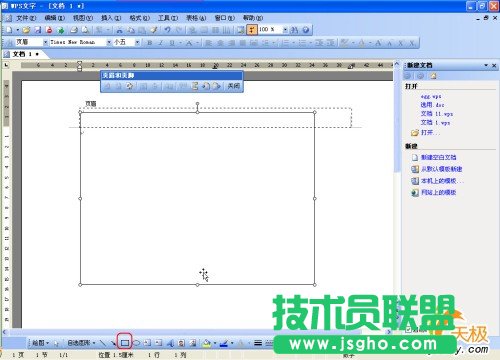Image resolution: width=500 pixels, height=360 pixels.
Task: Toggle Bold formatting
Action: [x=150, y=43]
